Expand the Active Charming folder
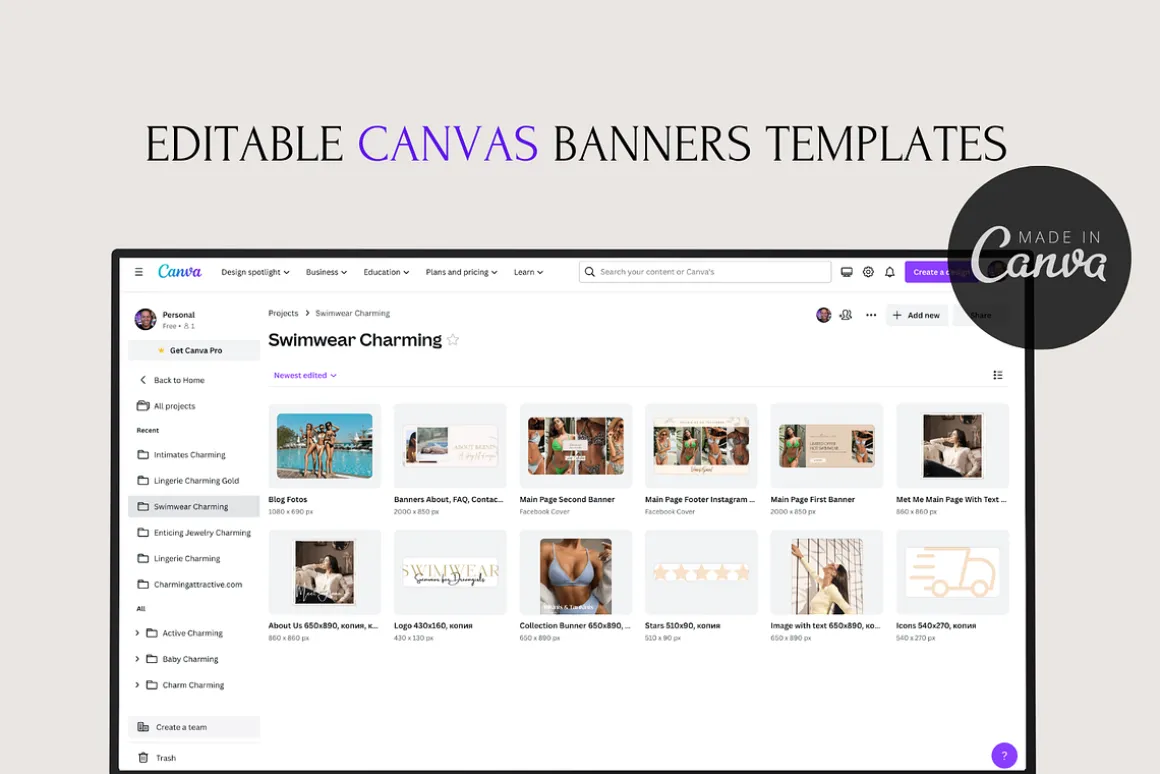Screen dimensions: 1160x774 click(137, 633)
